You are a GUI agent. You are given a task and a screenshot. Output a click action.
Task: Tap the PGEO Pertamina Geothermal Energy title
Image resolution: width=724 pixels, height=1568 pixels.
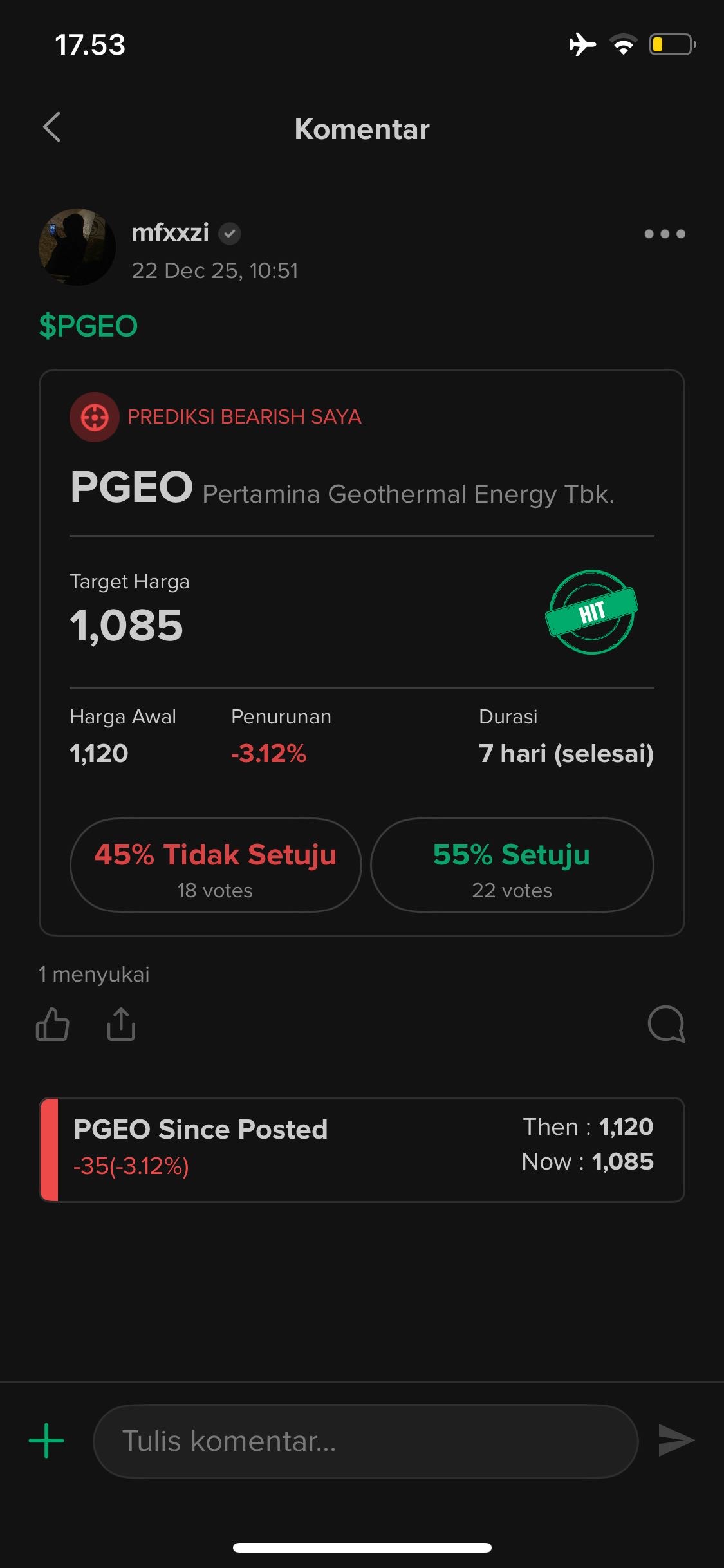[342, 489]
